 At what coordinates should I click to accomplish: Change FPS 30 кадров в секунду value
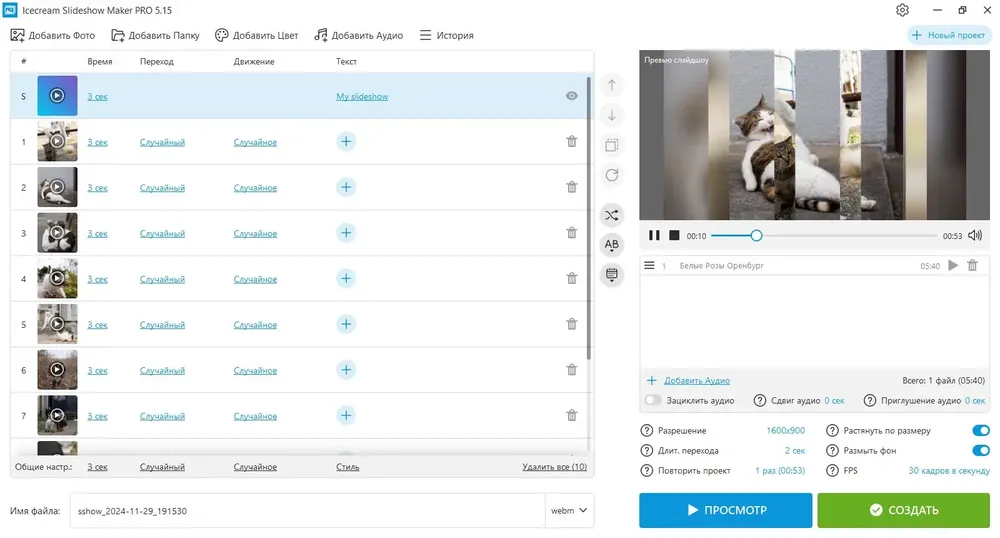click(949, 471)
